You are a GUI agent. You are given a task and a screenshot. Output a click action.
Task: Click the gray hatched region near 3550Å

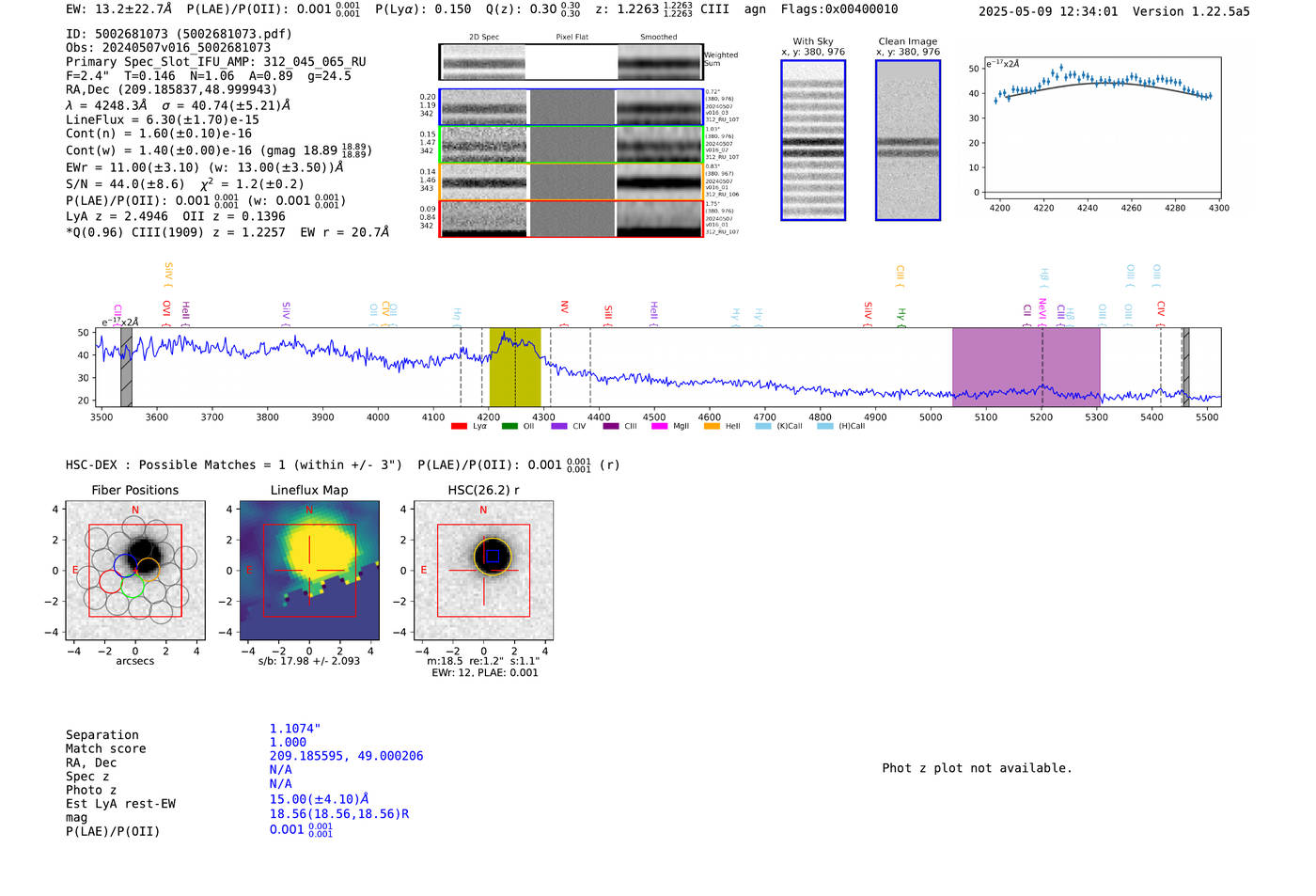[x=126, y=368]
